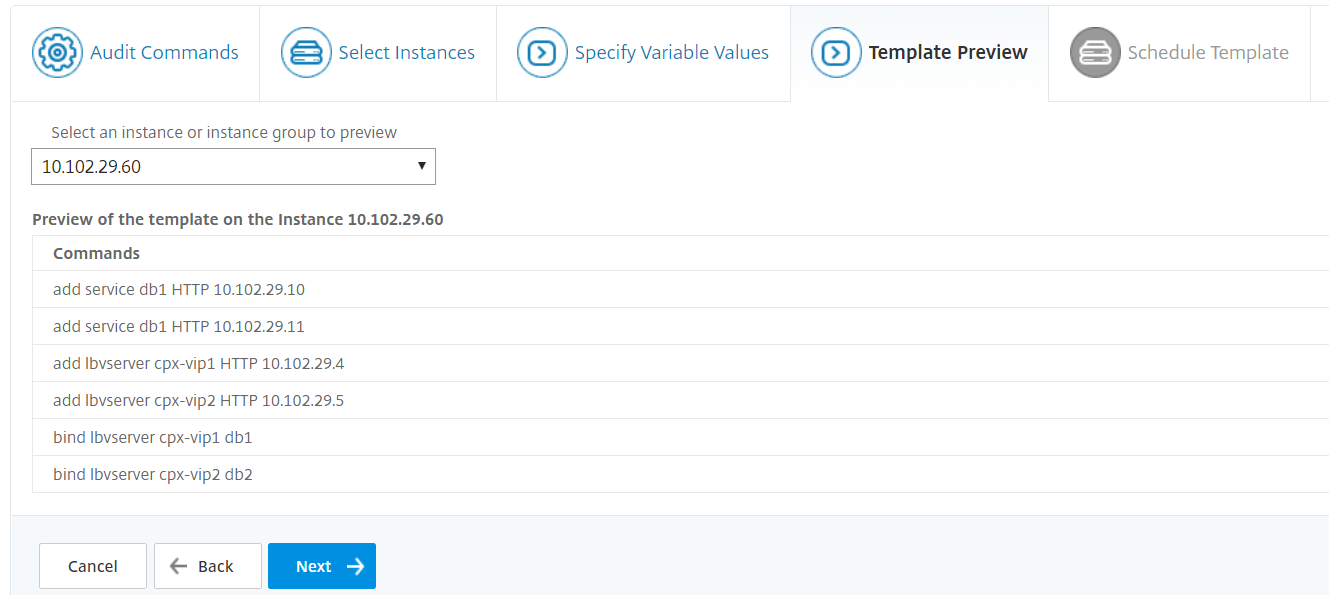The width and height of the screenshot is (1329, 595).
Task: Select the Template Preview tab
Action: pos(920,53)
